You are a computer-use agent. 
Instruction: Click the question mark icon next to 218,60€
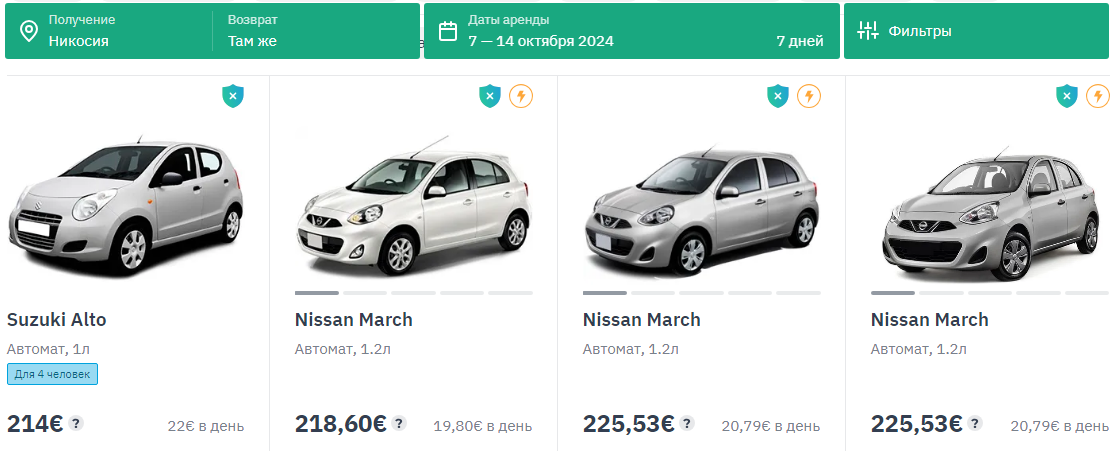[399, 423]
